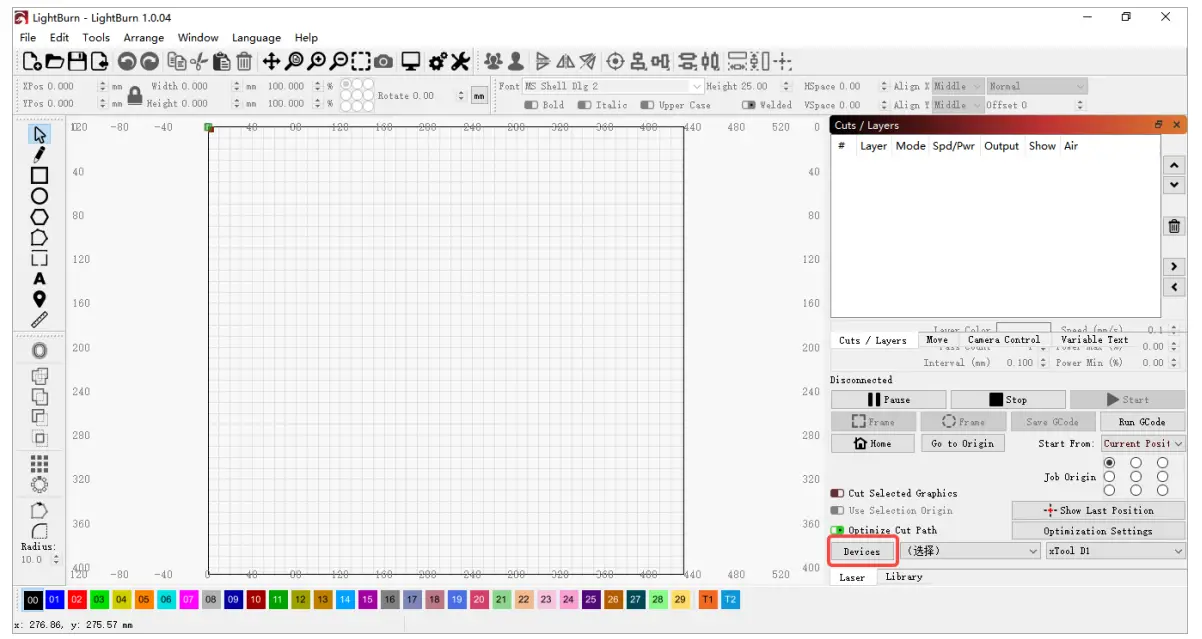Select the Draw Lines pencil tool
The width and height of the screenshot is (1202, 639).
pyautogui.click(x=39, y=154)
